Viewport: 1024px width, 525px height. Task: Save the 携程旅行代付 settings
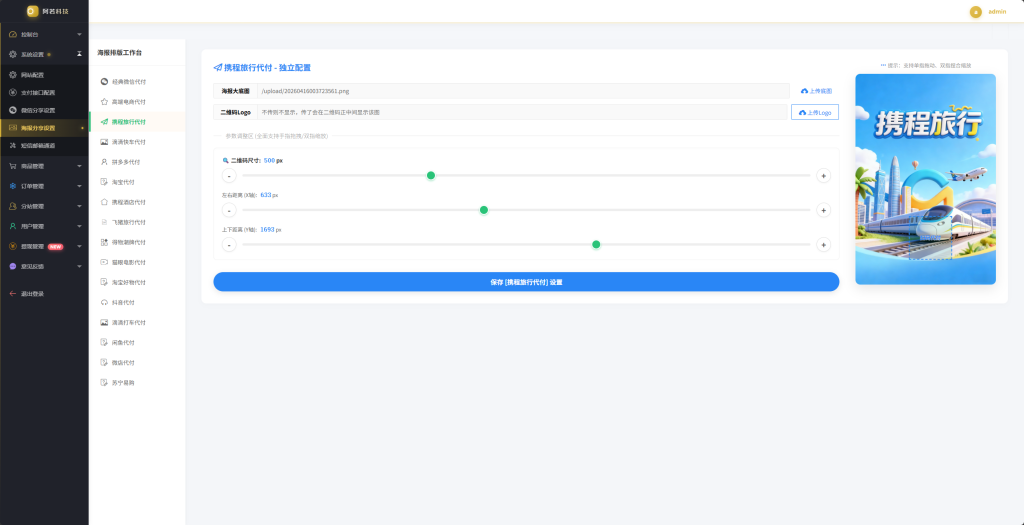pos(526,282)
